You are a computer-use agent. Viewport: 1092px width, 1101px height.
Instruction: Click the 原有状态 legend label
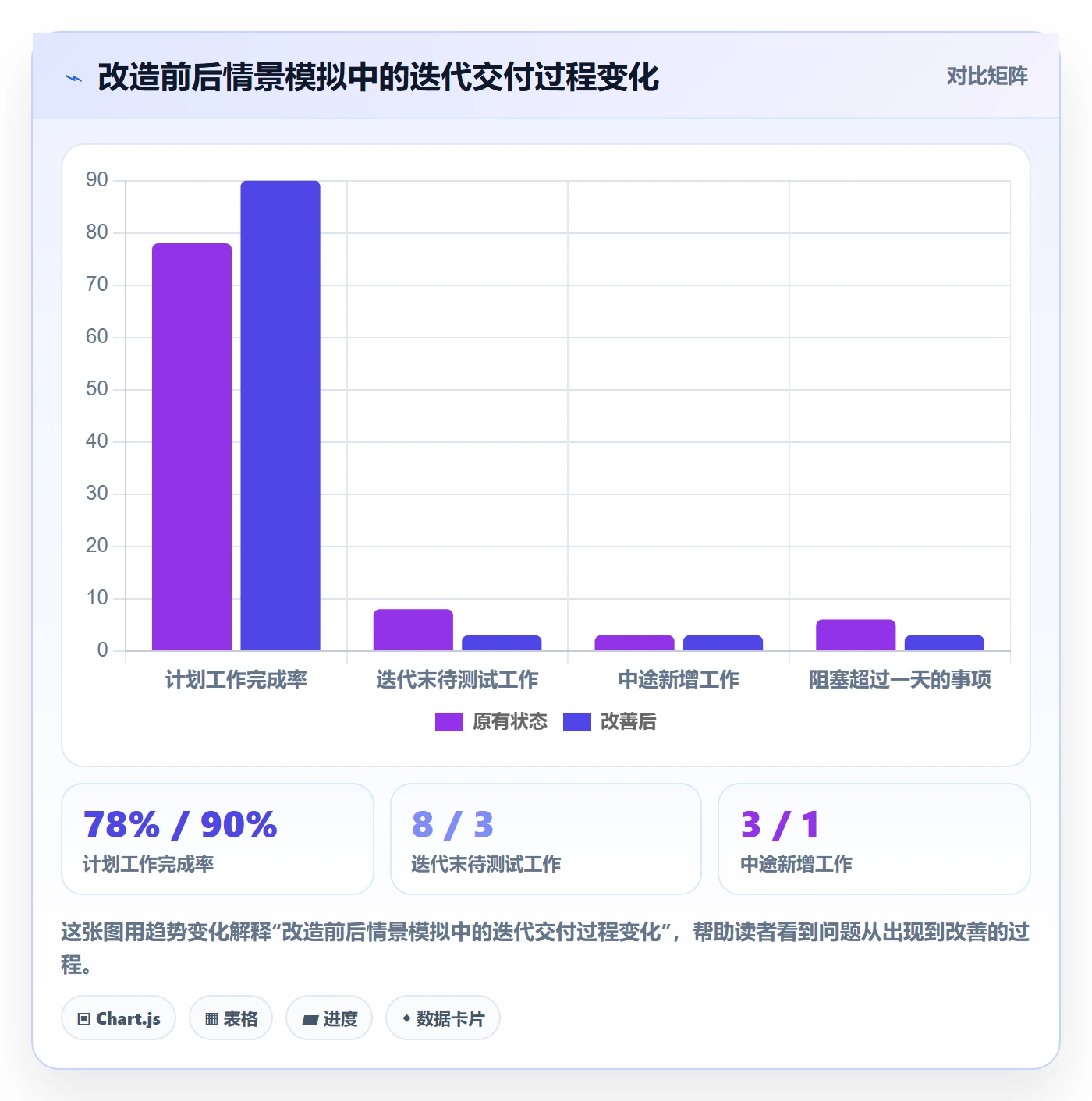click(510, 722)
